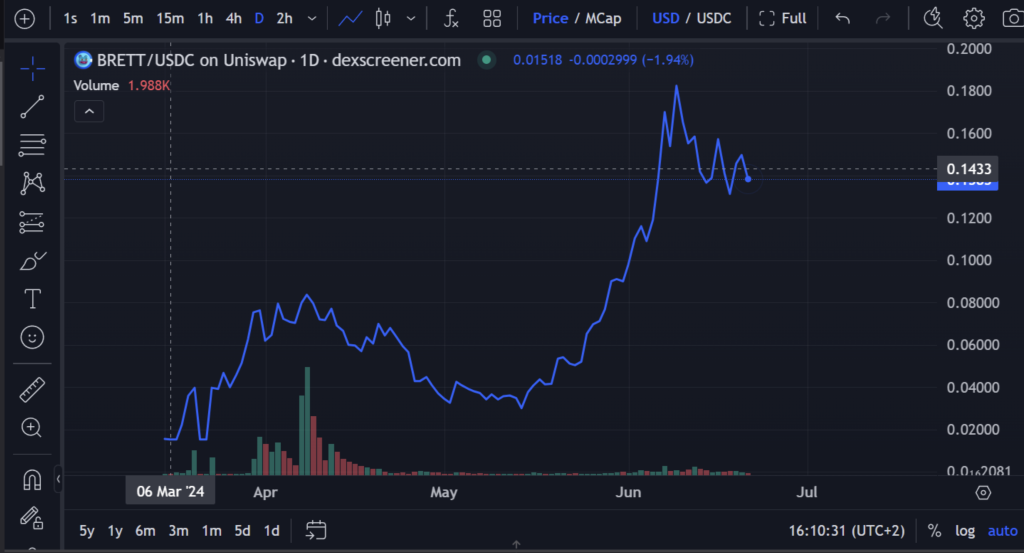
Task: Open the chart type dropdown arrow
Action: (x=410, y=18)
